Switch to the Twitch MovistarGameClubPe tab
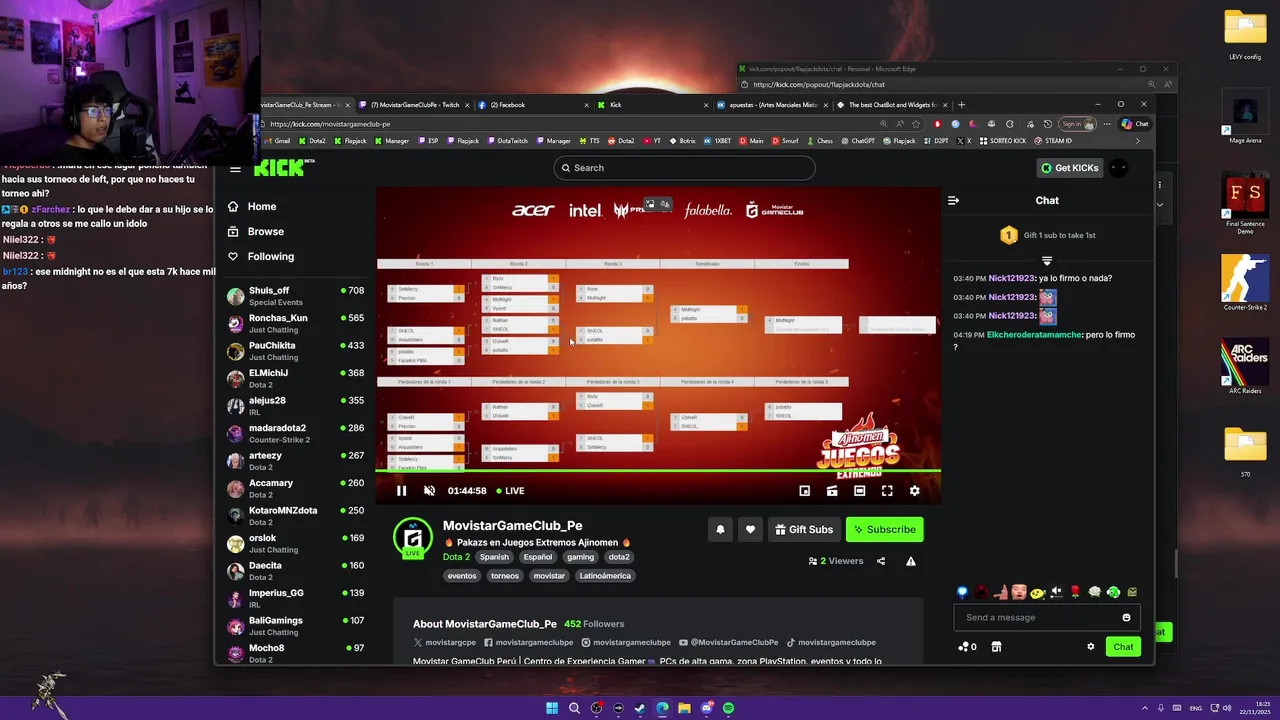The height and width of the screenshot is (720, 1280). (415, 105)
